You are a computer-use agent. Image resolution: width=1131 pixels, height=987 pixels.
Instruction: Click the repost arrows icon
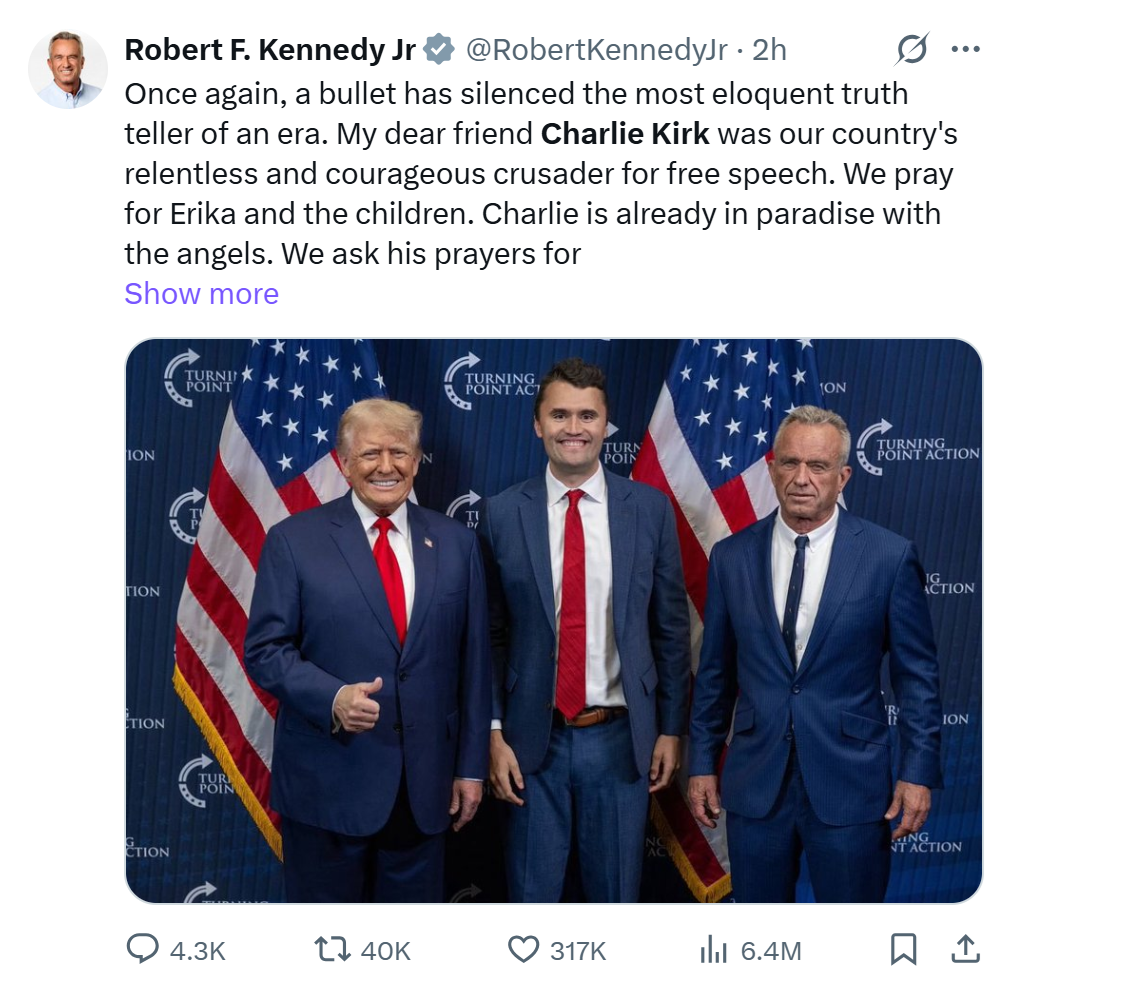tap(332, 949)
